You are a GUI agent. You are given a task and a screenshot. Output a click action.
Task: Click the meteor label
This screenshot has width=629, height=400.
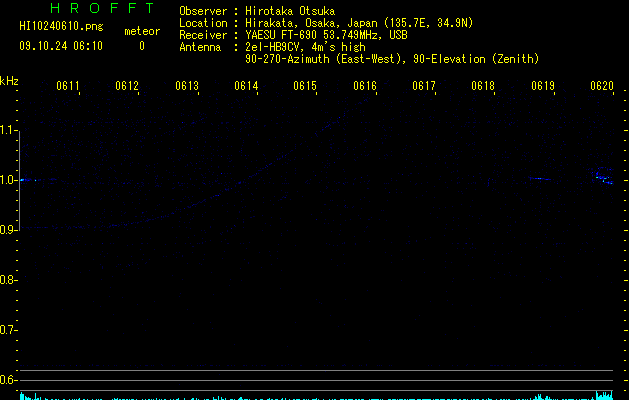(142, 31)
